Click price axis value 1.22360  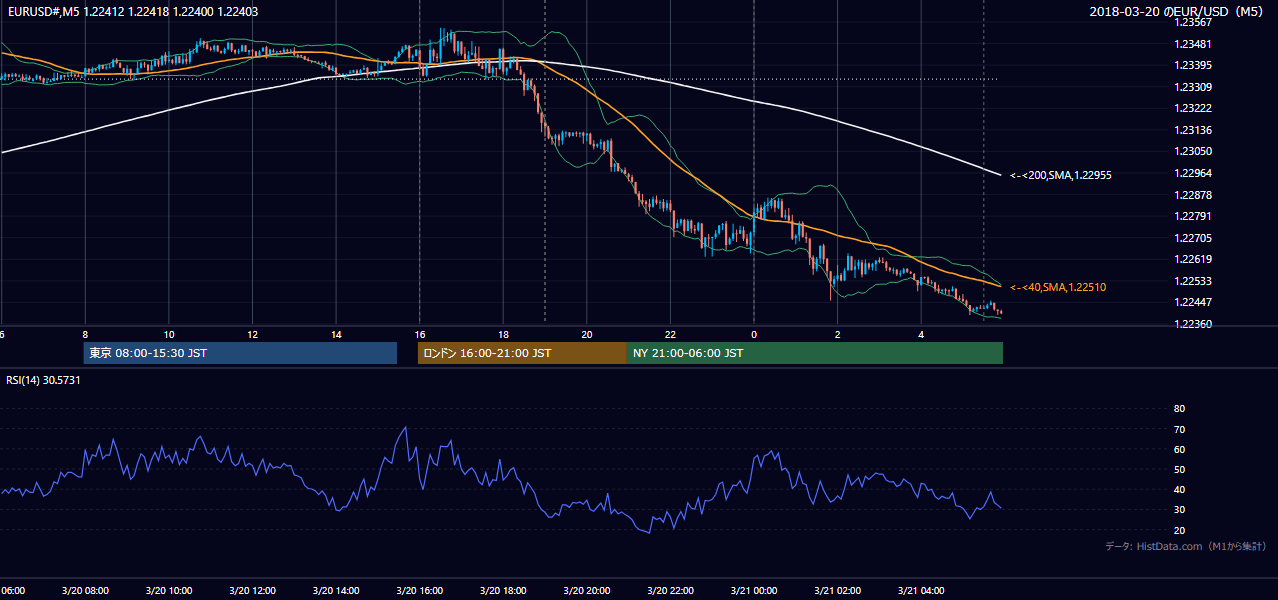point(1193,324)
